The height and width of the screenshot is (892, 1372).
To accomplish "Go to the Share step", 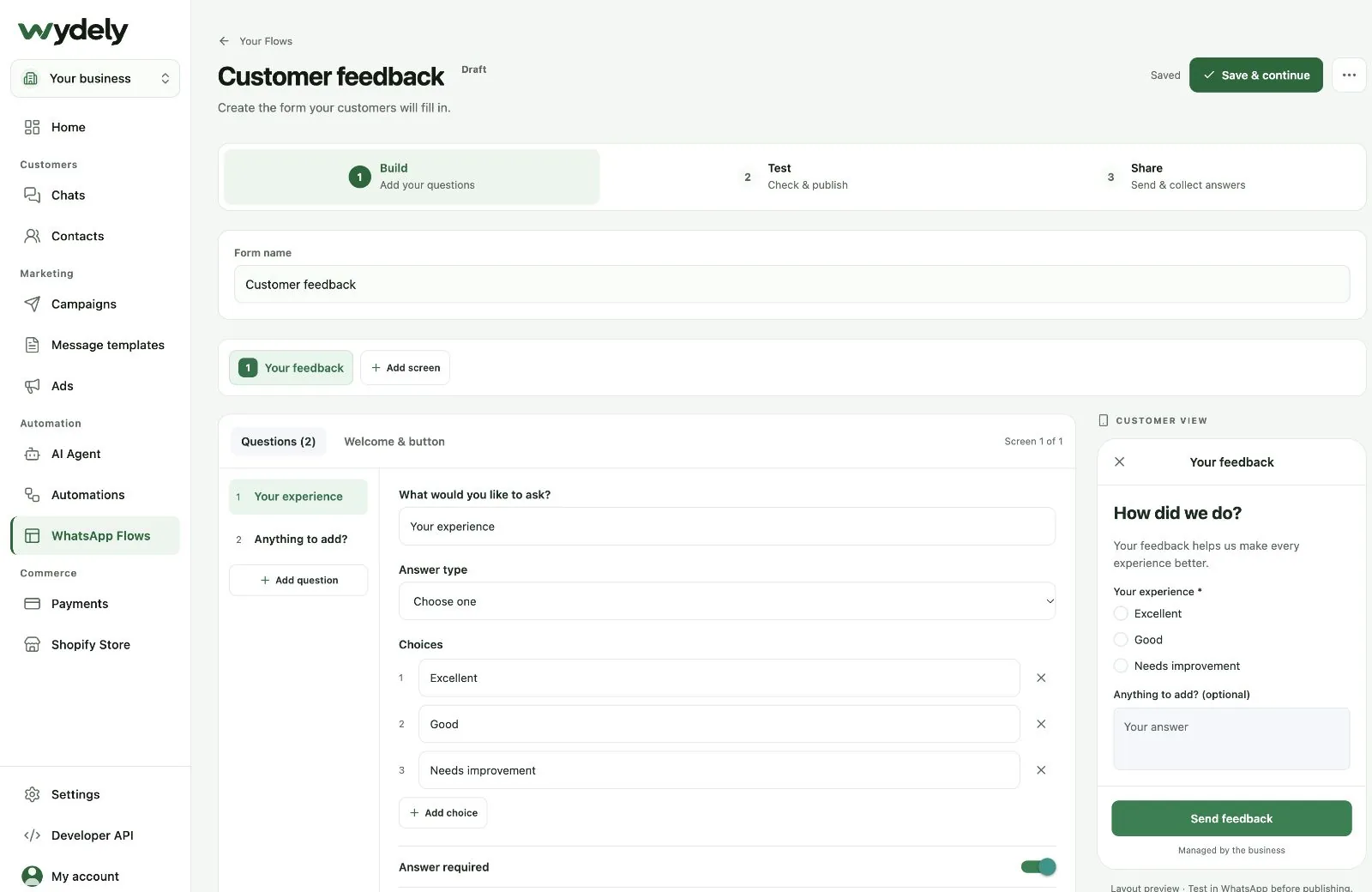I will pyautogui.click(x=1175, y=177).
